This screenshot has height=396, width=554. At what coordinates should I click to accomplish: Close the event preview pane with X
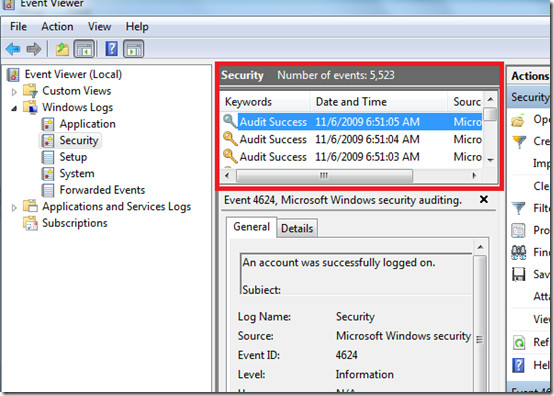point(484,200)
